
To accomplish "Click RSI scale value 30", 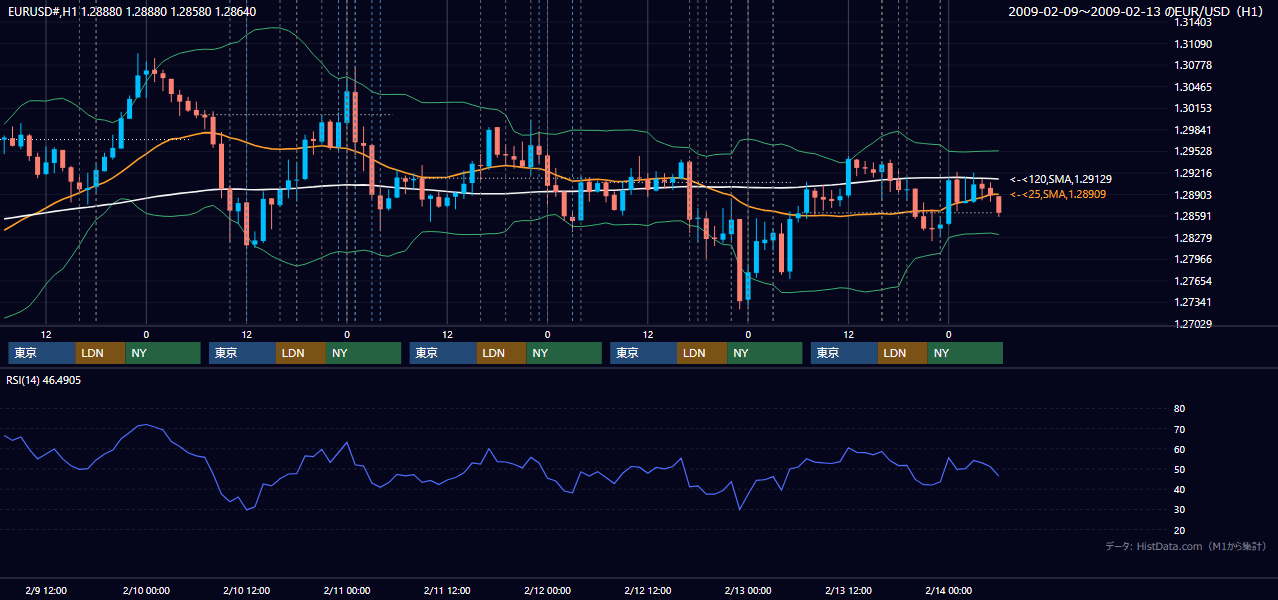I will 1179,509.
